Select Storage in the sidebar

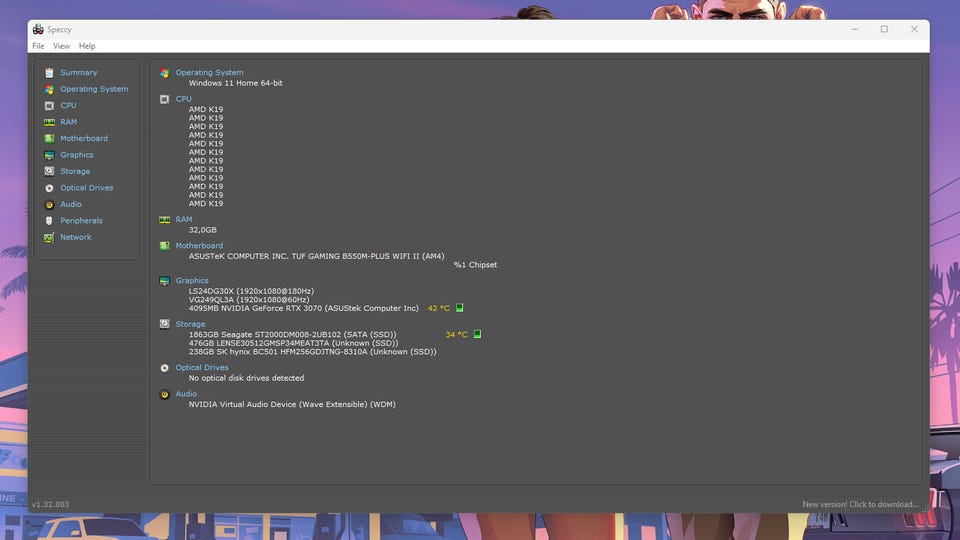[x=75, y=171]
